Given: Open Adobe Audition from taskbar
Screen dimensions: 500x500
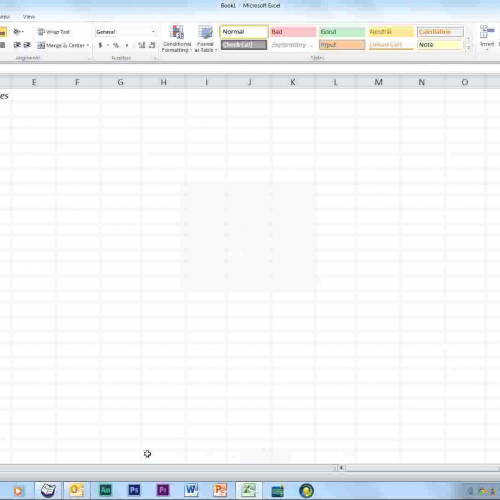Looking at the screenshot, I should [x=105, y=490].
